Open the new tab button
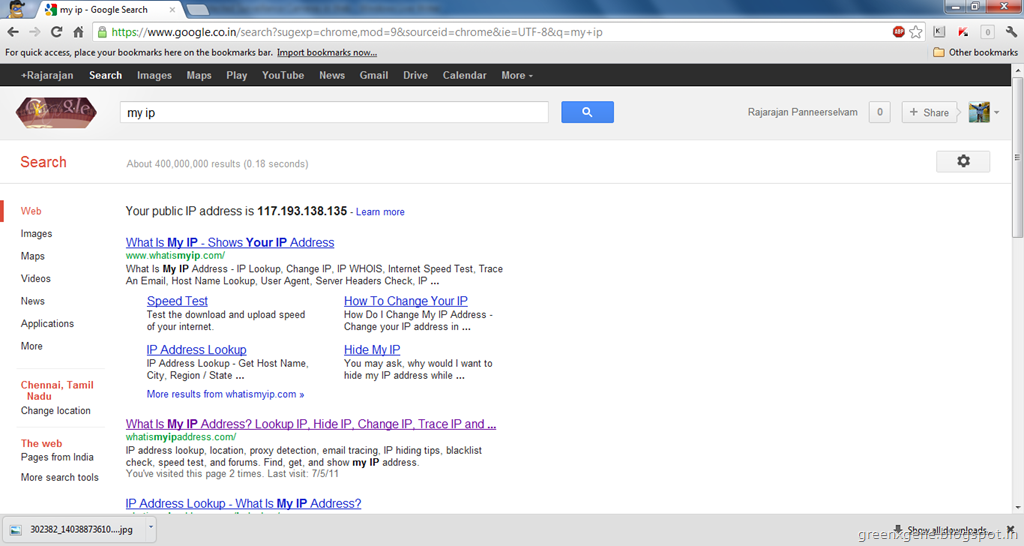Screen dimensions: 1024x546 coord(197,10)
